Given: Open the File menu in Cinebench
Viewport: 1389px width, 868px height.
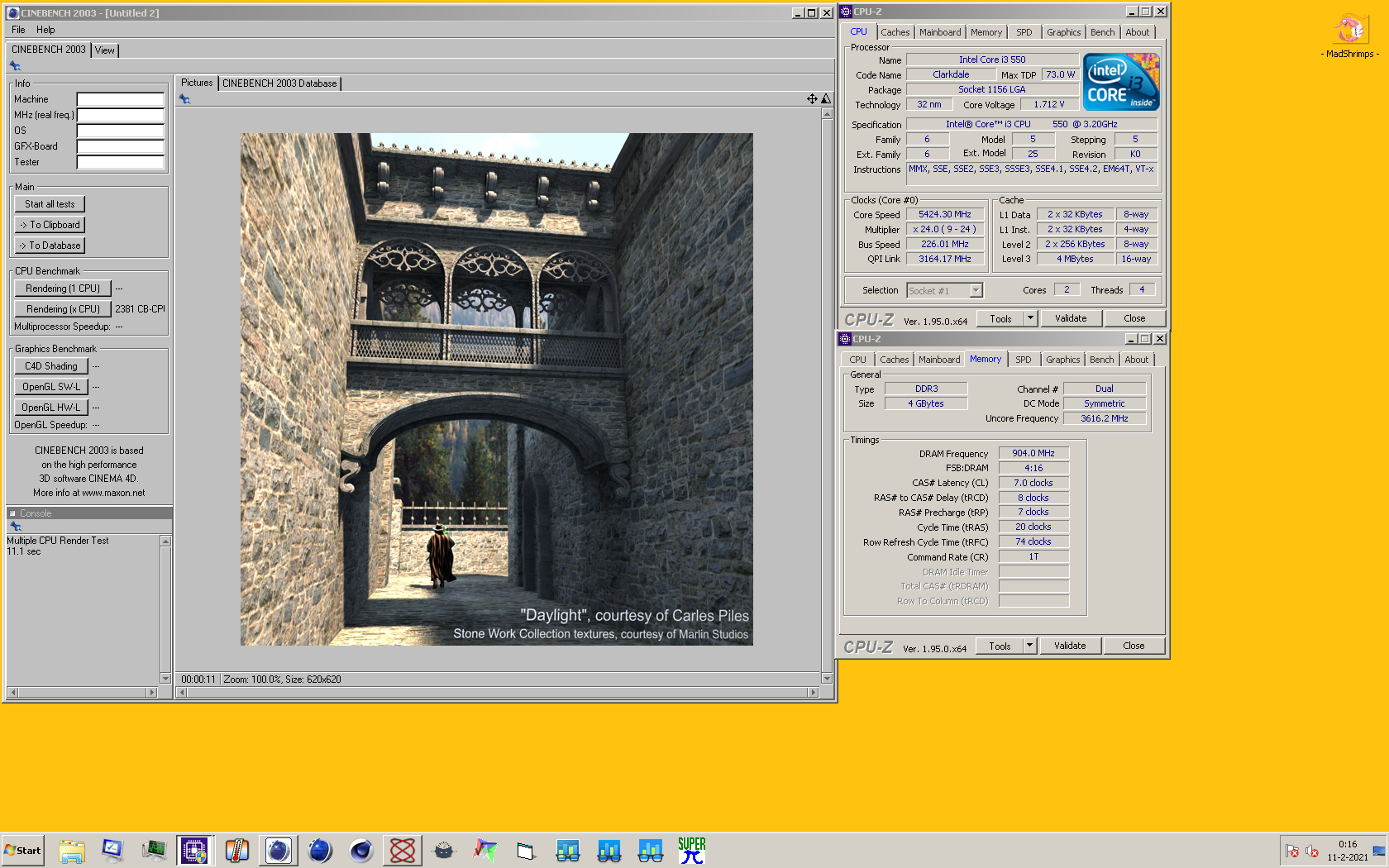Looking at the screenshot, I should (18, 30).
